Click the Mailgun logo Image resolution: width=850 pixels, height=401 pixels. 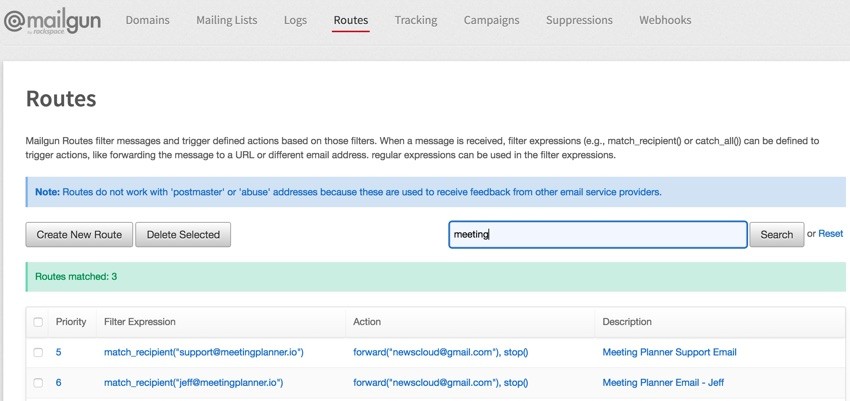tap(53, 22)
